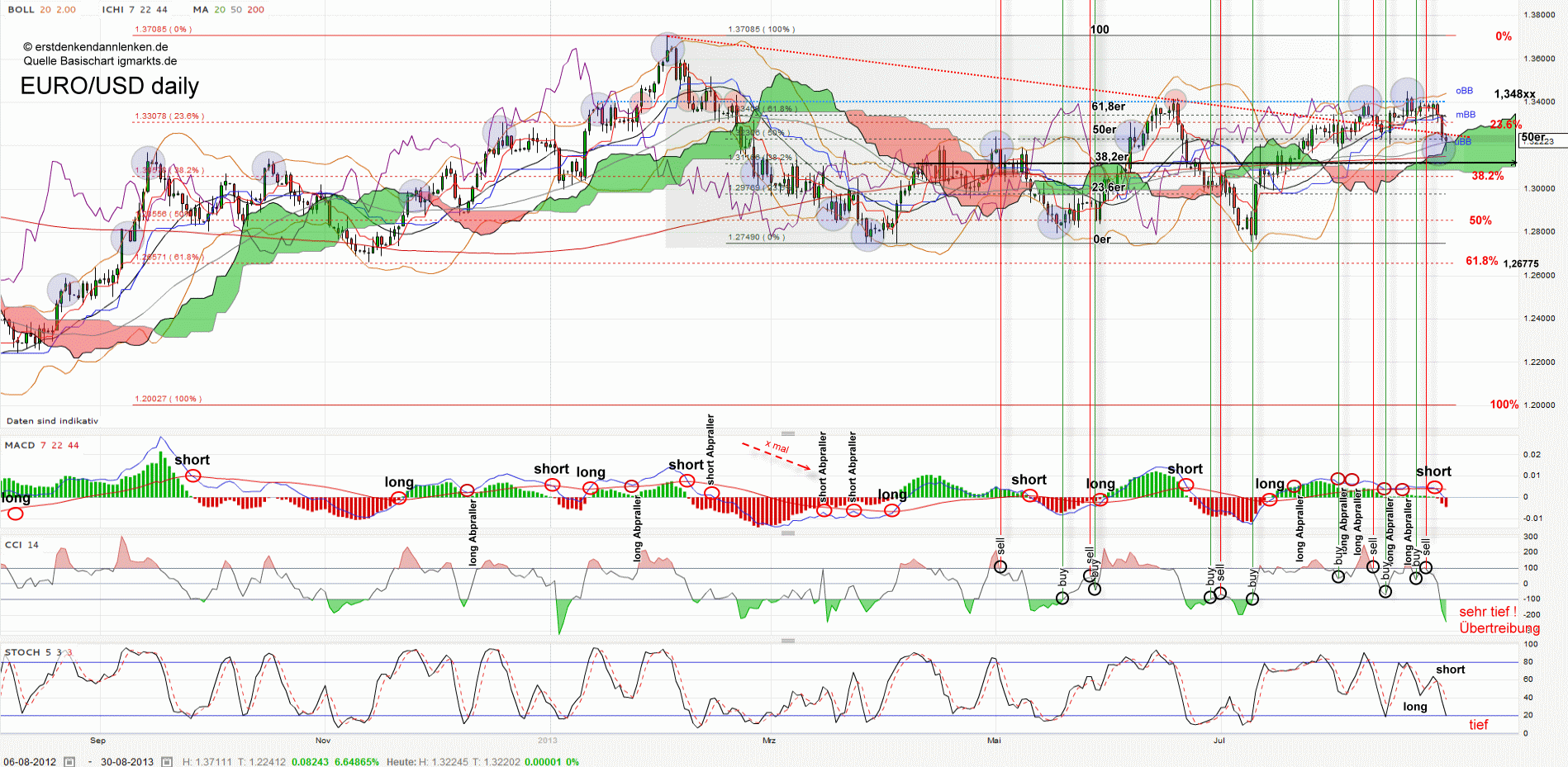Select the Fibonacci label 1.20027 ( 100% )
Screen dimensions: 1568x767
click(168, 400)
